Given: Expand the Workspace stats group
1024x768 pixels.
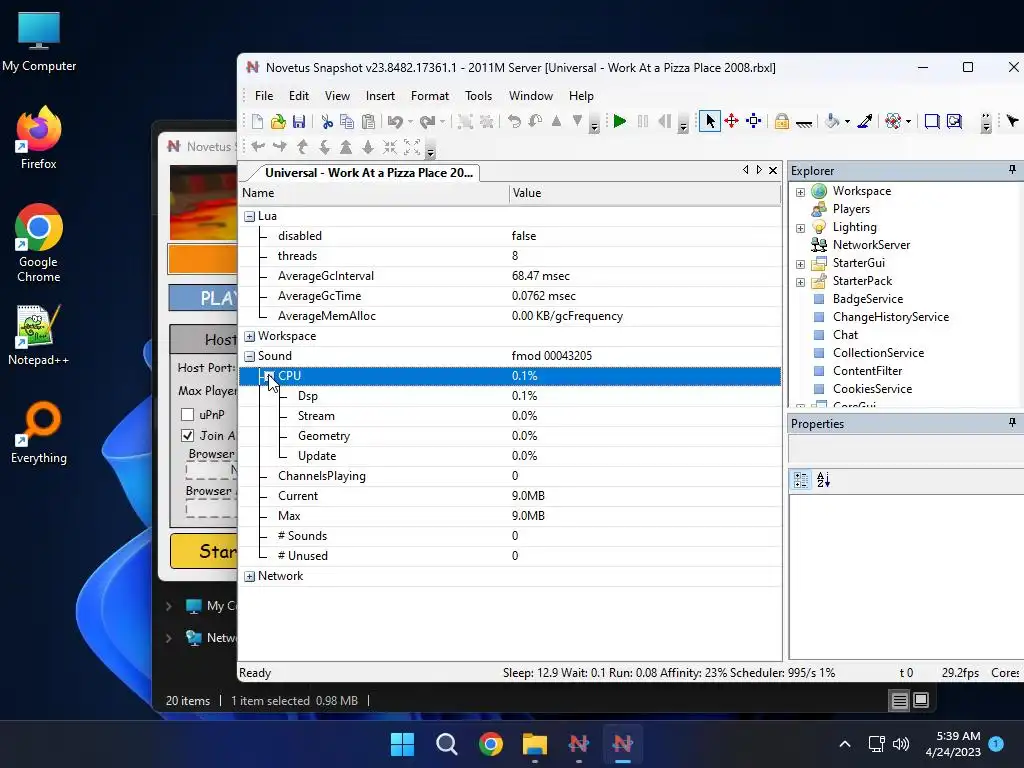Looking at the screenshot, I should [249, 336].
